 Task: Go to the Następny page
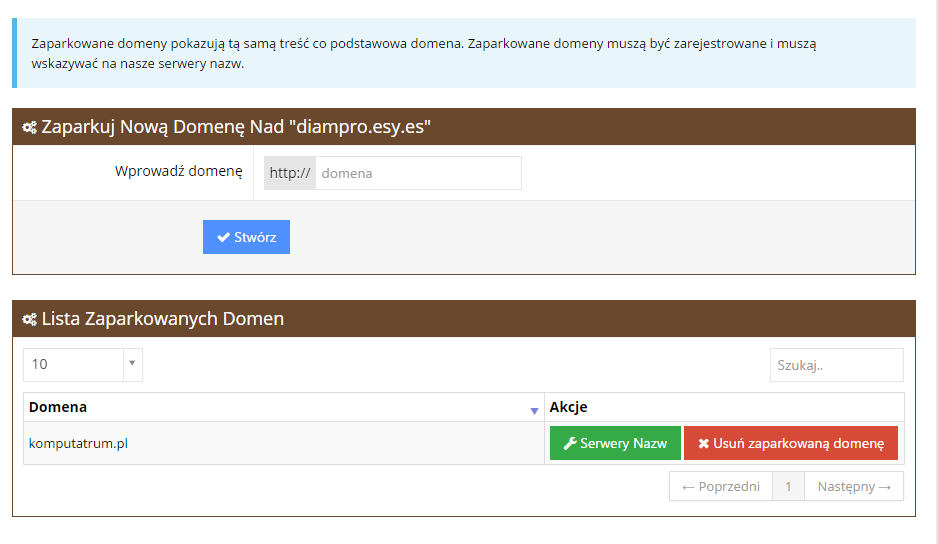pos(854,487)
